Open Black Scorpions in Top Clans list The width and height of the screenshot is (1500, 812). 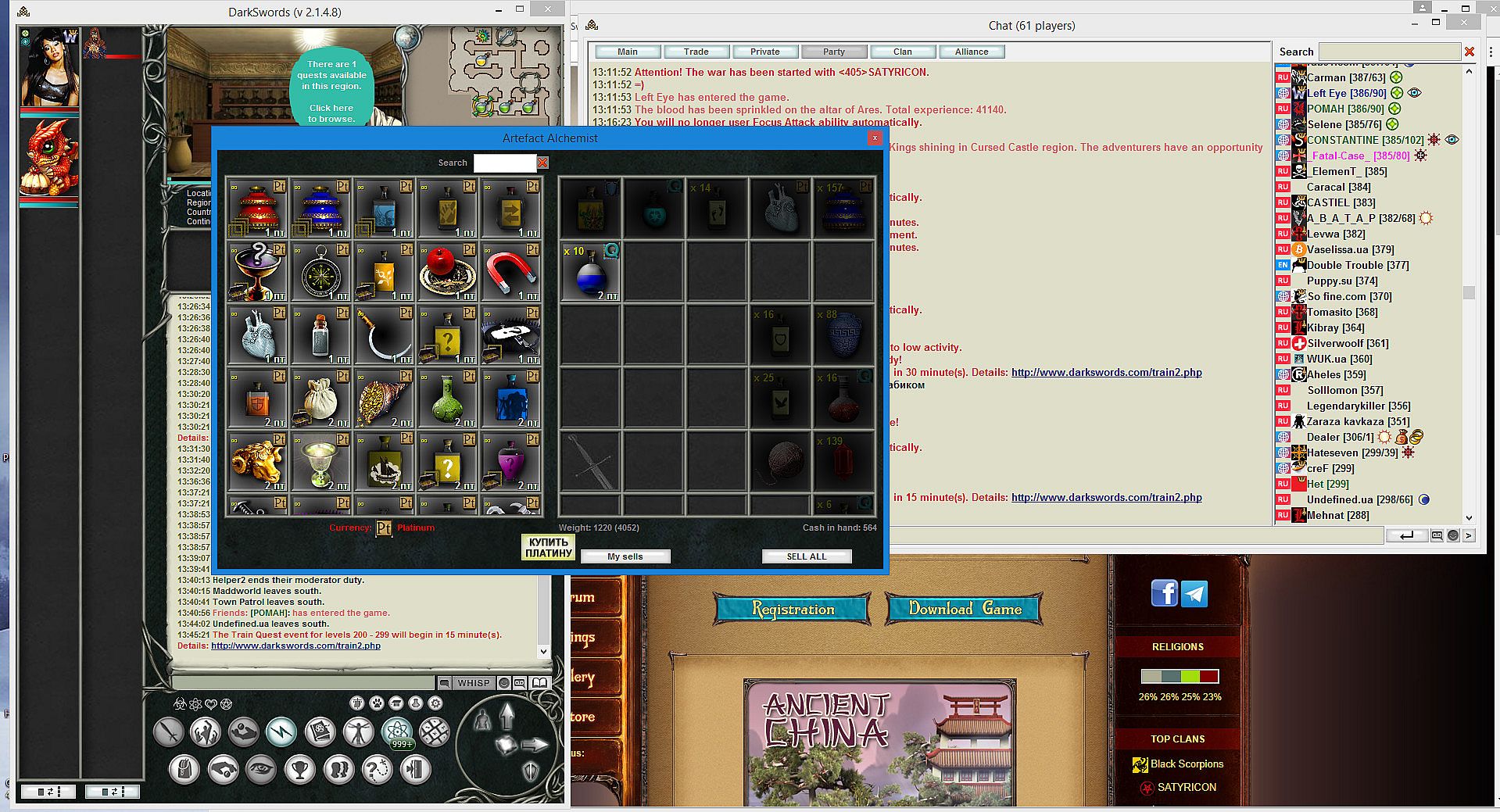click(x=1187, y=764)
